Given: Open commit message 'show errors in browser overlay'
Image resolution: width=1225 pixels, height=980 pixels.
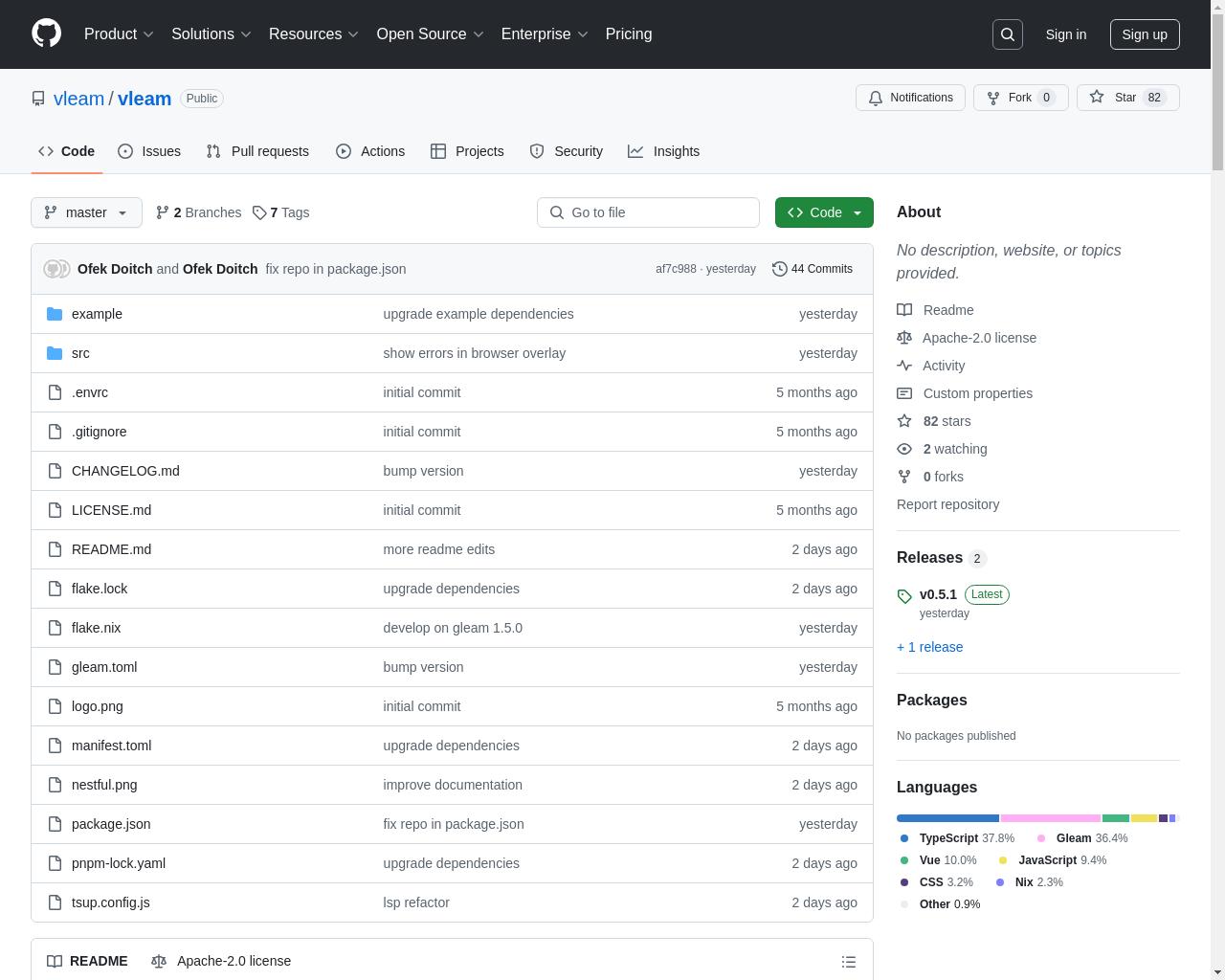Looking at the screenshot, I should tap(475, 353).
